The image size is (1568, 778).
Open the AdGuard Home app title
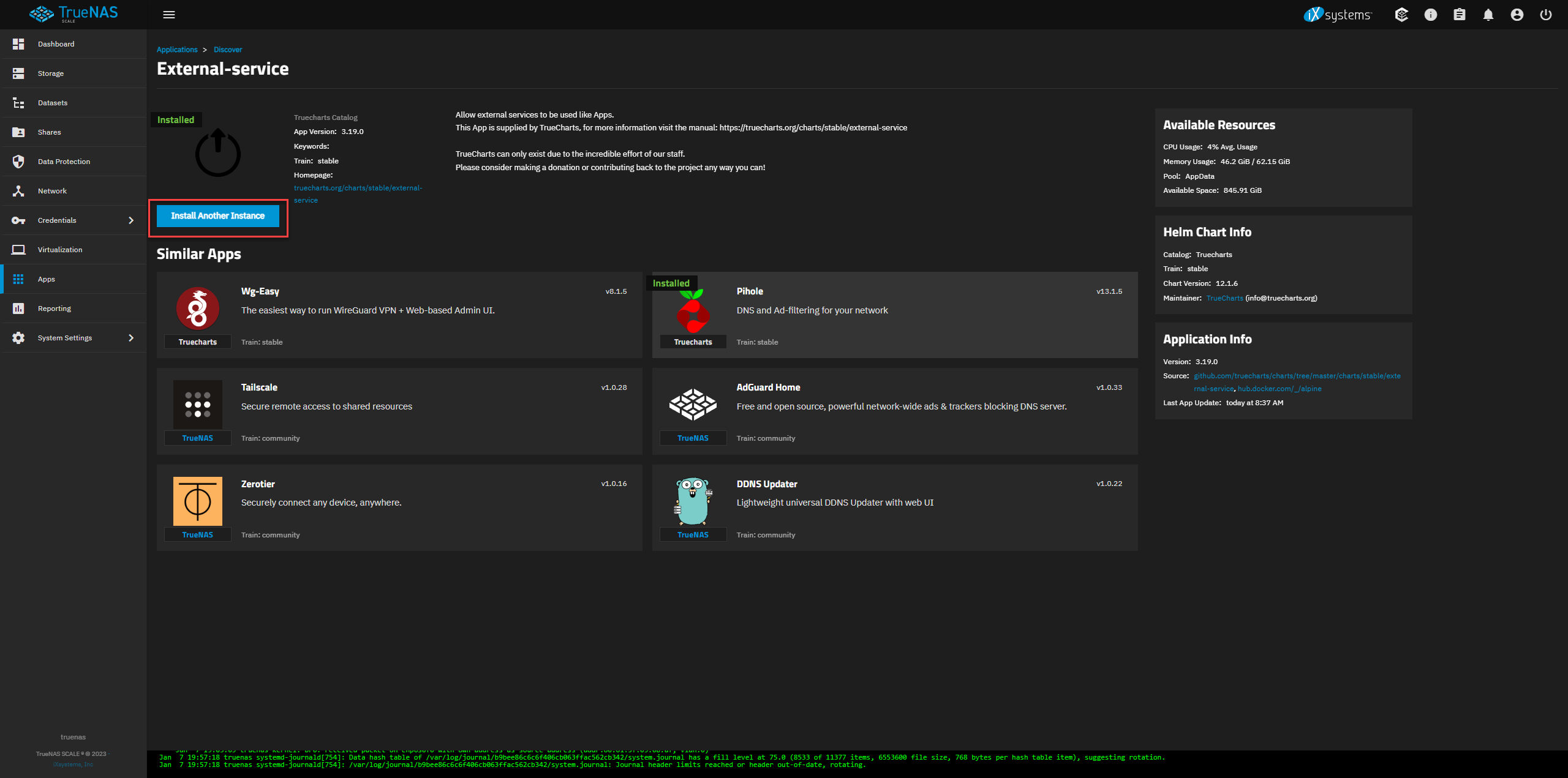768,387
